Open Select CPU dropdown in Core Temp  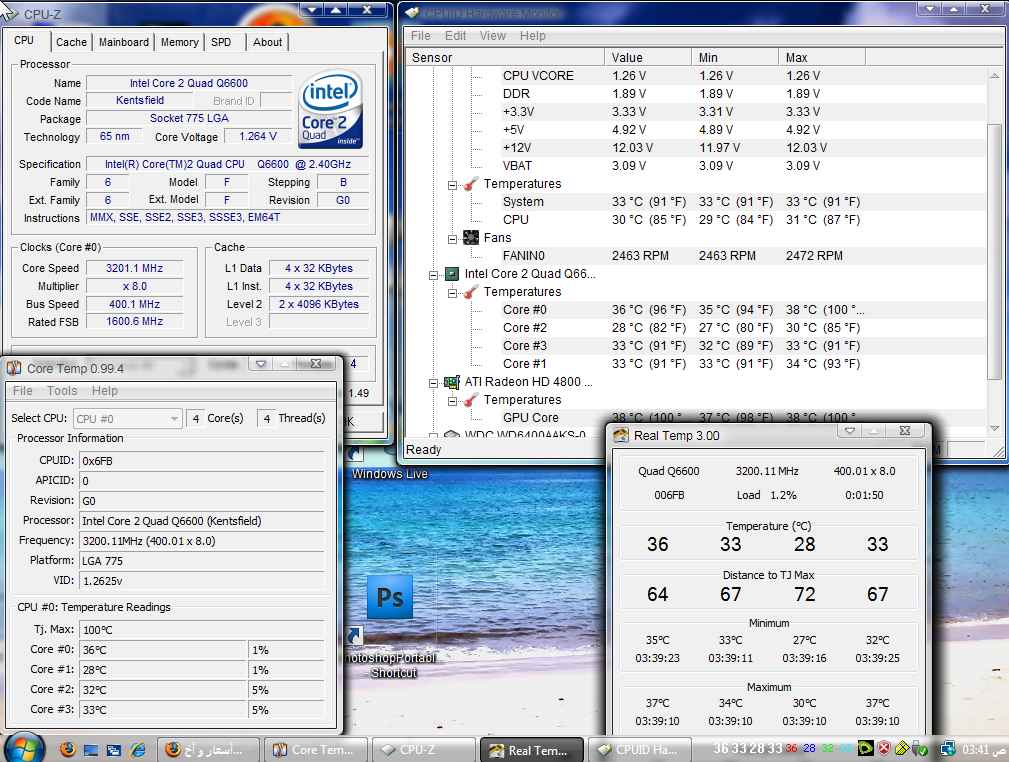[127, 419]
